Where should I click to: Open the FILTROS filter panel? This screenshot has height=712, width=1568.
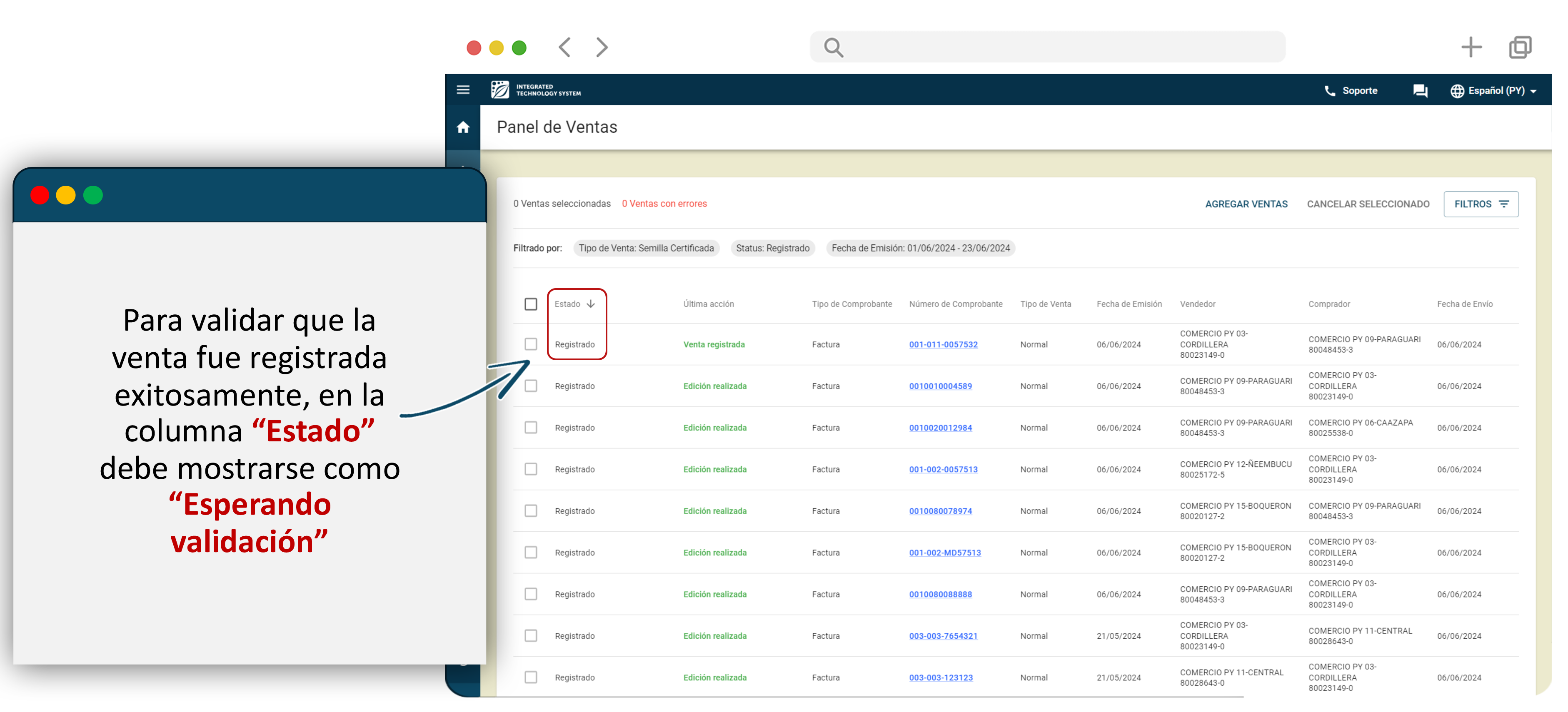point(1481,204)
